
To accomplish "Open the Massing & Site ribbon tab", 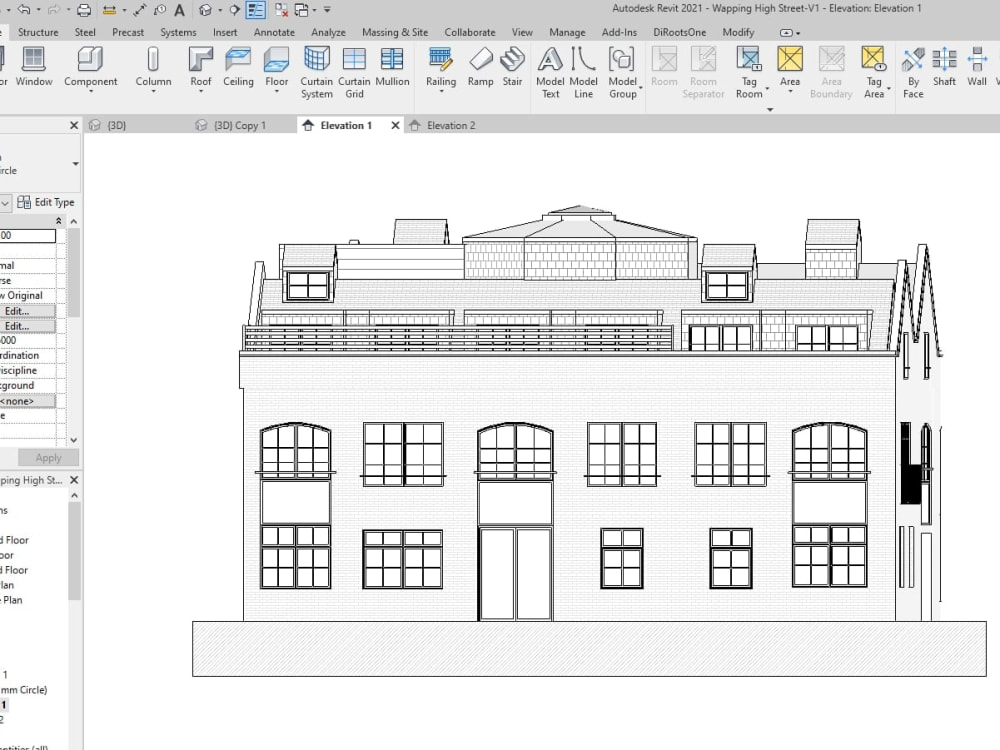I will point(395,32).
